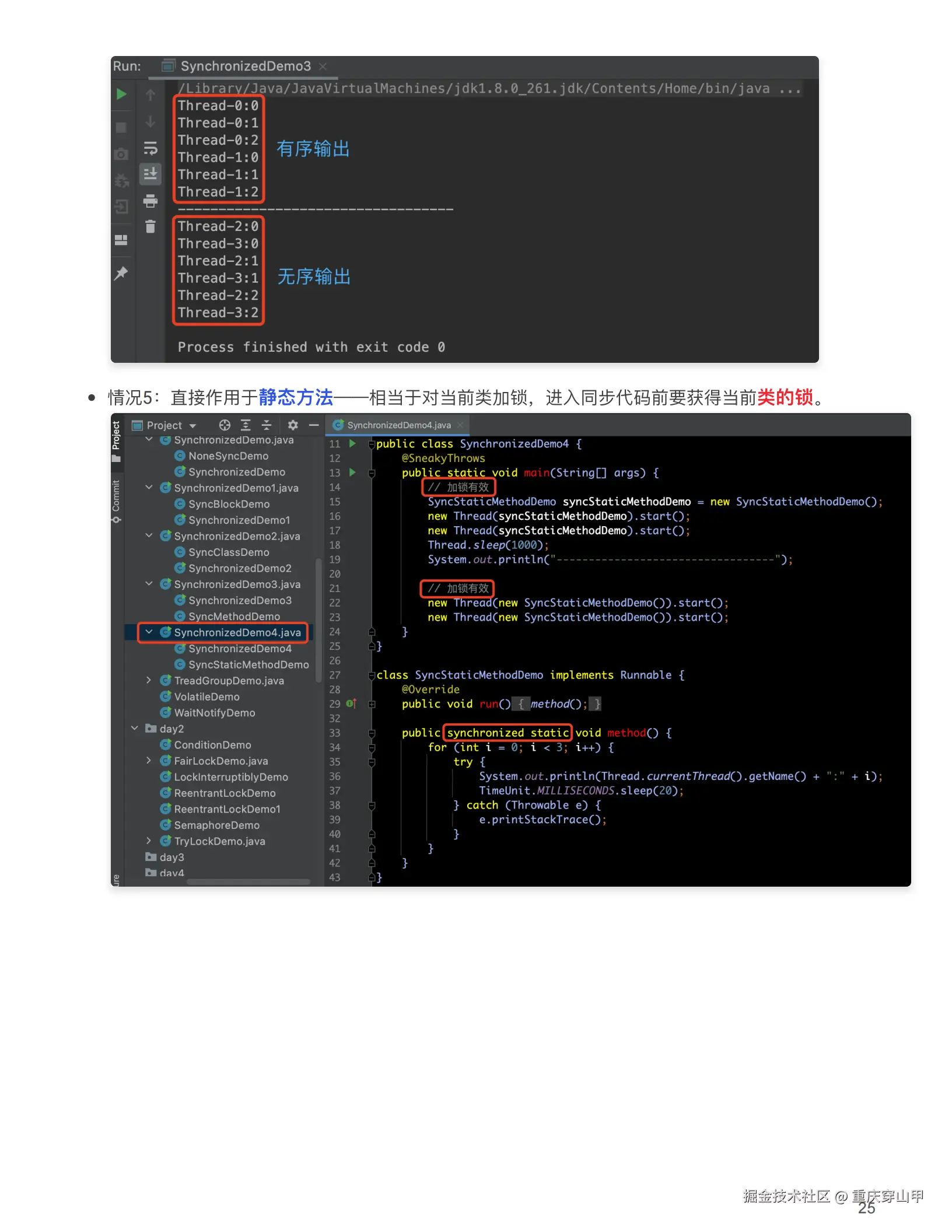The width and height of the screenshot is (952, 1232).
Task: Click the Print output icon
Action: pyautogui.click(x=150, y=201)
